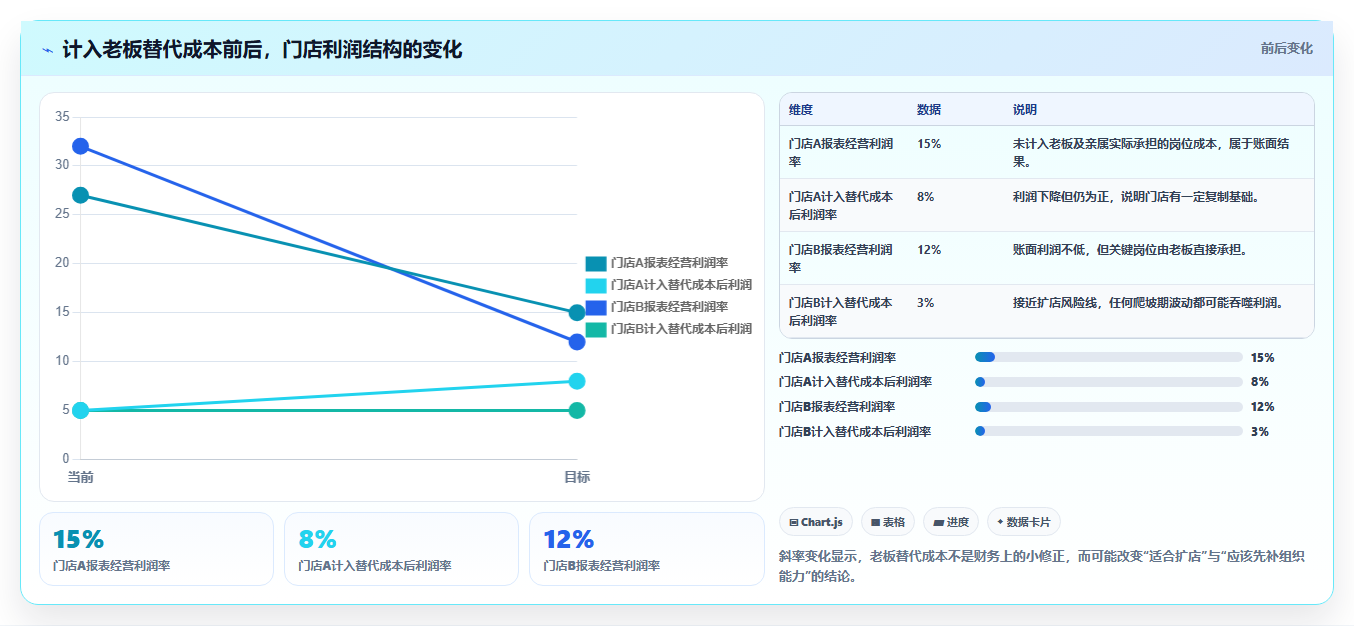Select the 门店B计入替代成本后利润率 table row label
Image resolution: width=1354 pixels, height=626 pixels.
841,311
